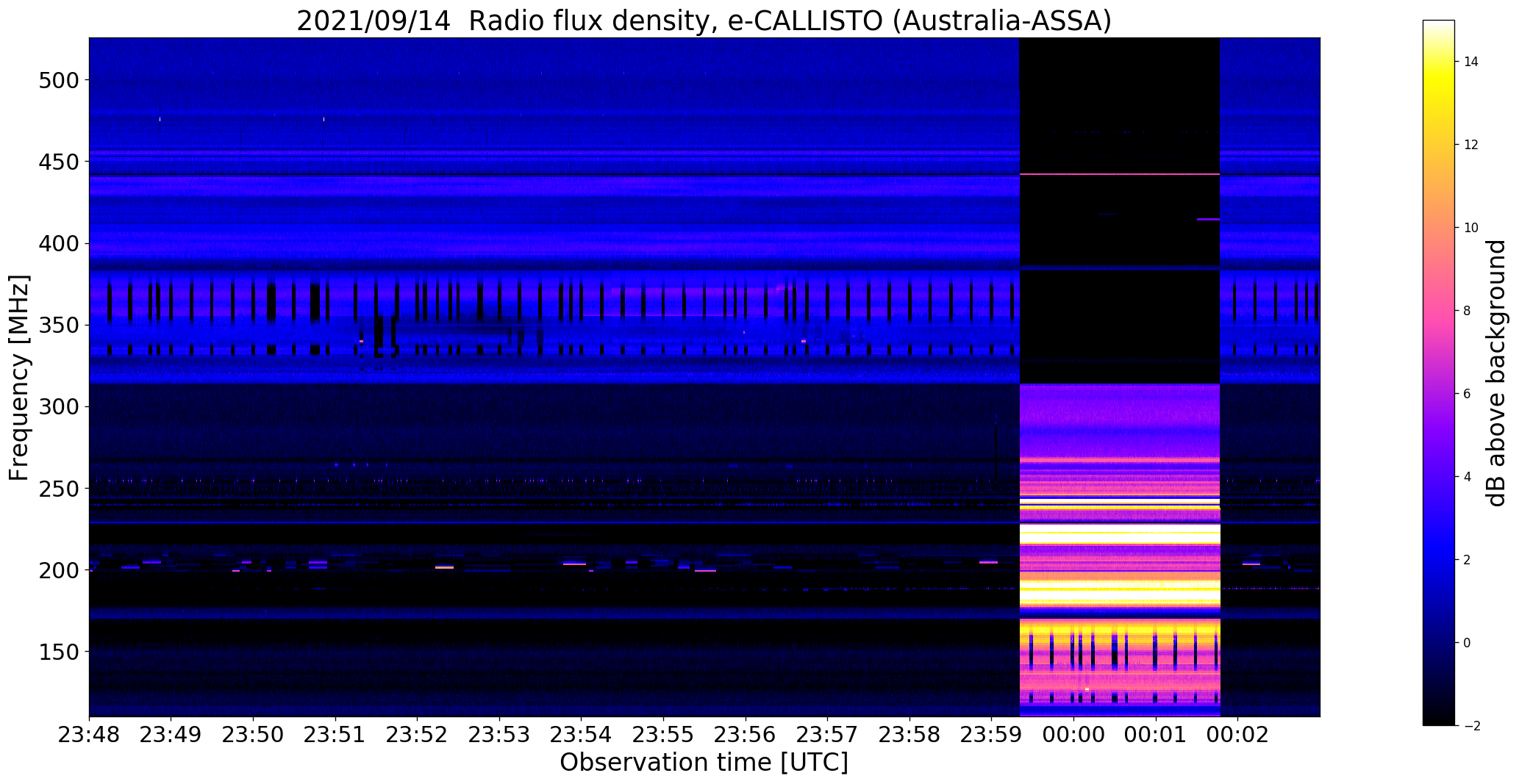Click the 23:50 time tick label
1519x784 pixels.
pos(254,735)
